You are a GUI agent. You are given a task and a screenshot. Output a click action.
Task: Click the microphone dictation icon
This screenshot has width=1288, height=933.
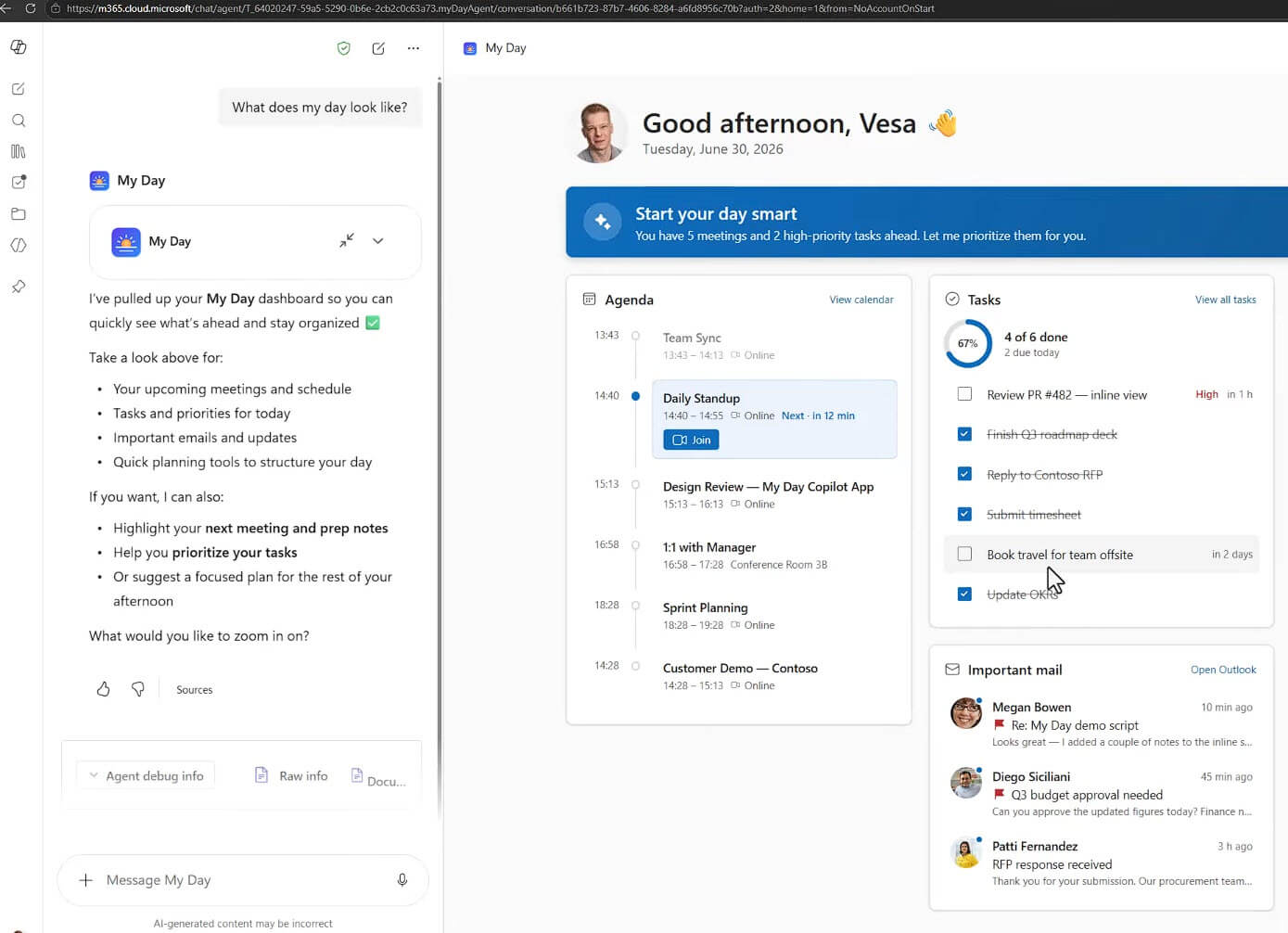coord(402,880)
